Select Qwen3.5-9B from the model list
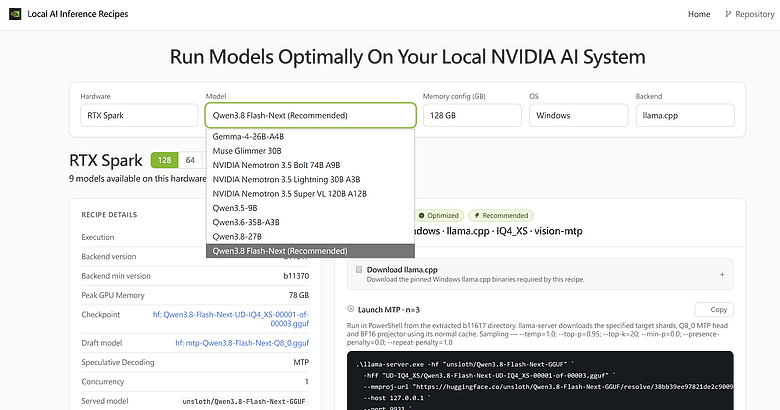The image size is (780, 410). tap(310, 208)
